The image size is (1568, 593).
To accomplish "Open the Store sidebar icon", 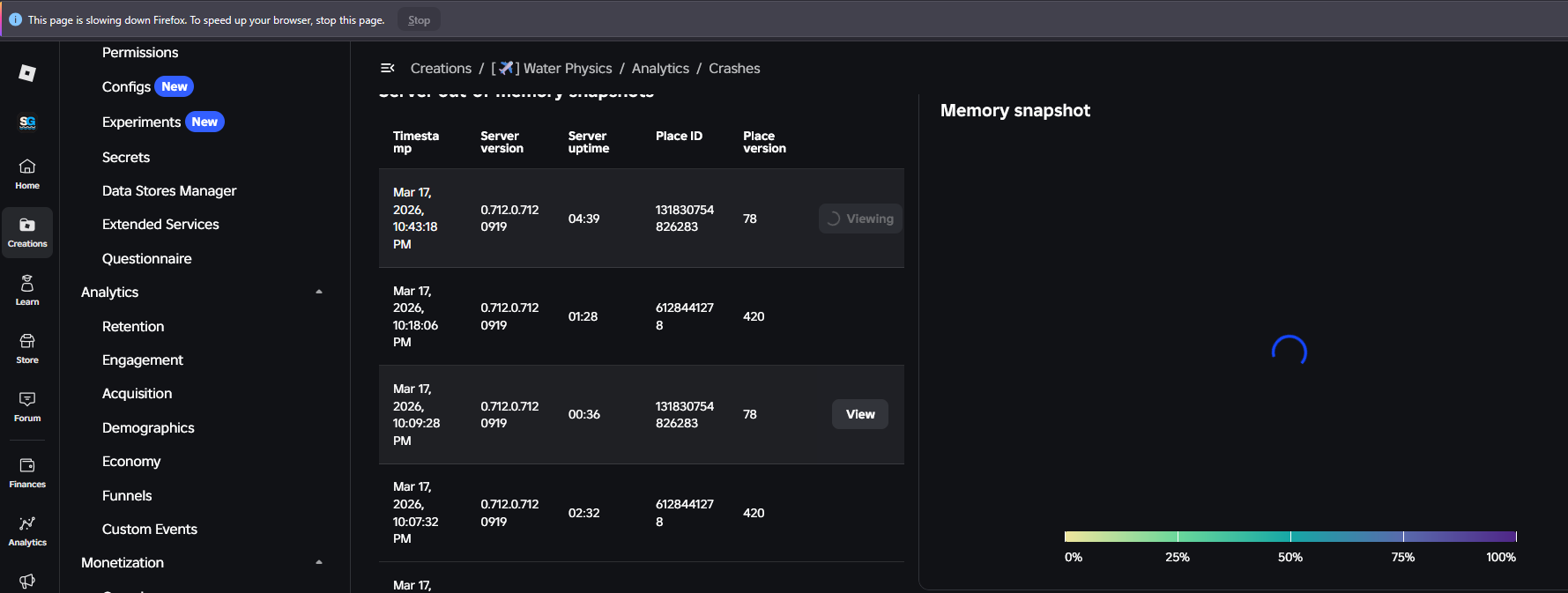I will point(27,348).
